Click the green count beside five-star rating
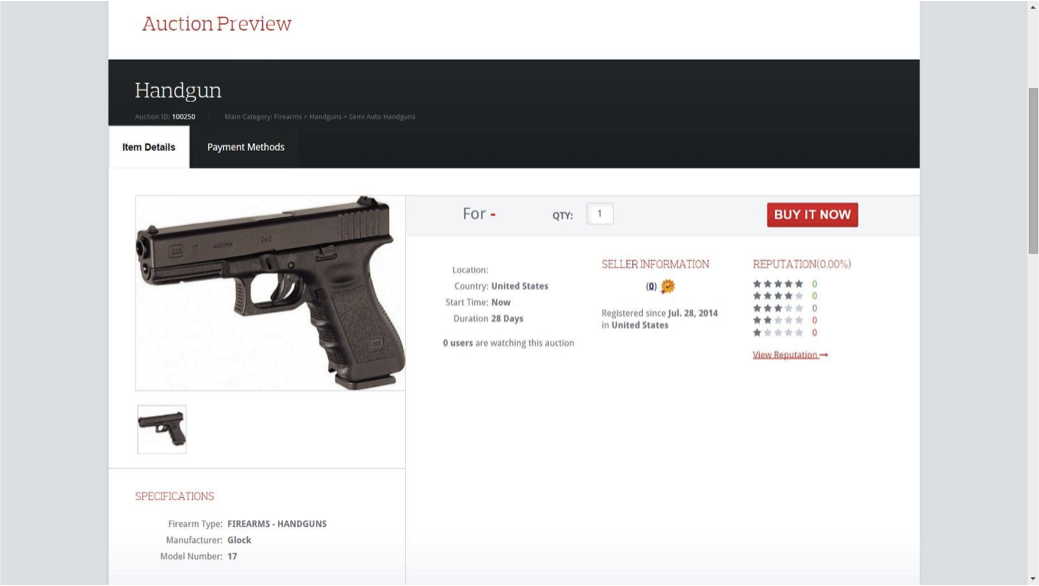Image resolution: width=1039 pixels, height=586 pixels. (814, 284)
